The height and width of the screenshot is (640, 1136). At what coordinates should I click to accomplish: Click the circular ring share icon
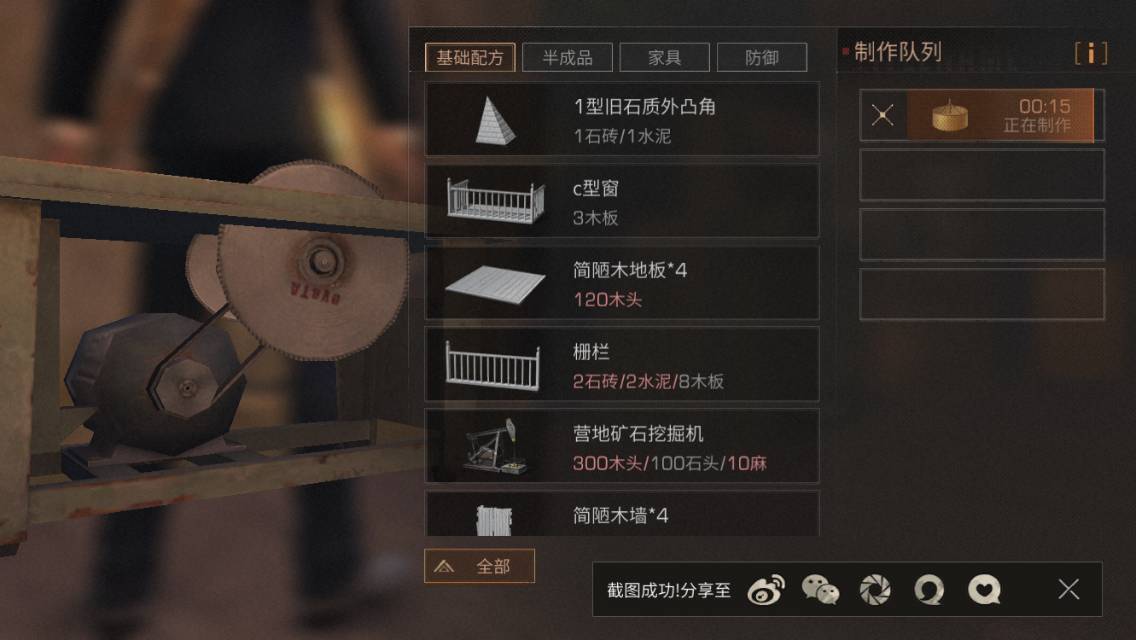930,590
